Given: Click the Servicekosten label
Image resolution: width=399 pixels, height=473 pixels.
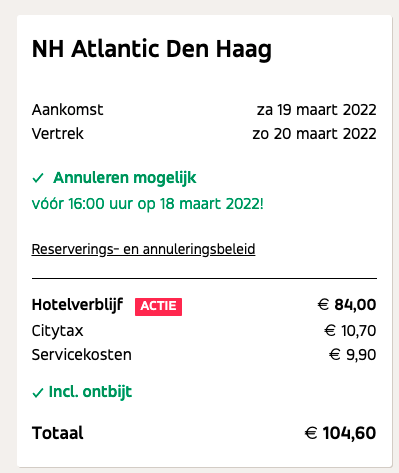Looking at the screenshot, I should click(x=82, y=355).
